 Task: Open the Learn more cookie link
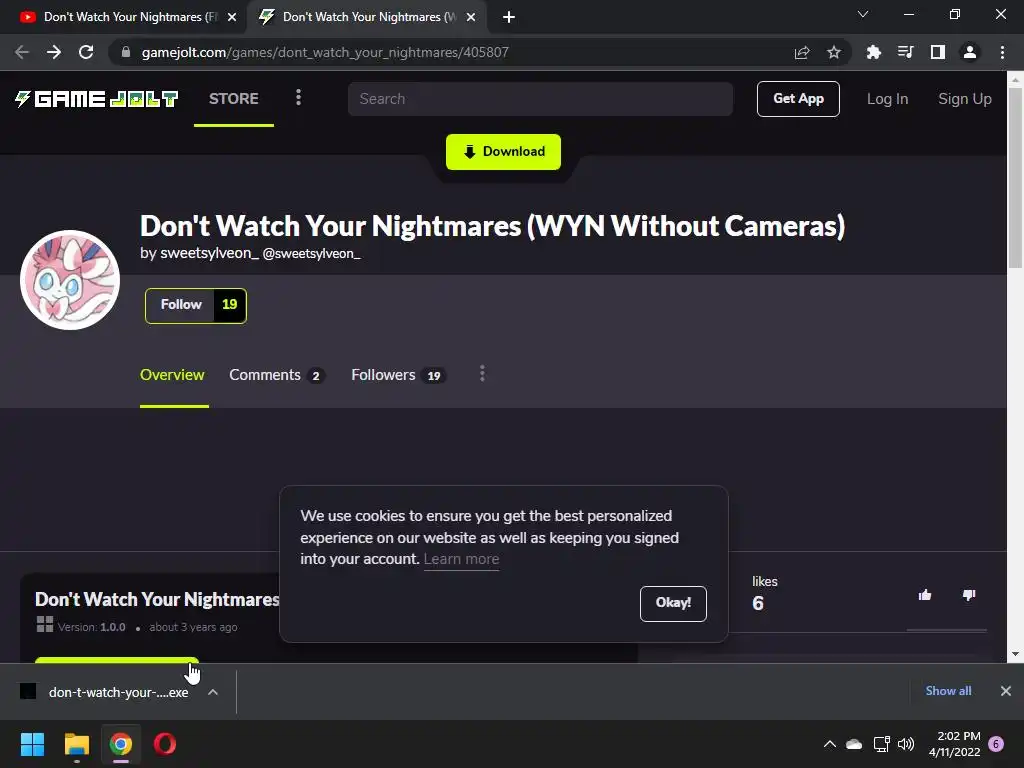(461, 559)
